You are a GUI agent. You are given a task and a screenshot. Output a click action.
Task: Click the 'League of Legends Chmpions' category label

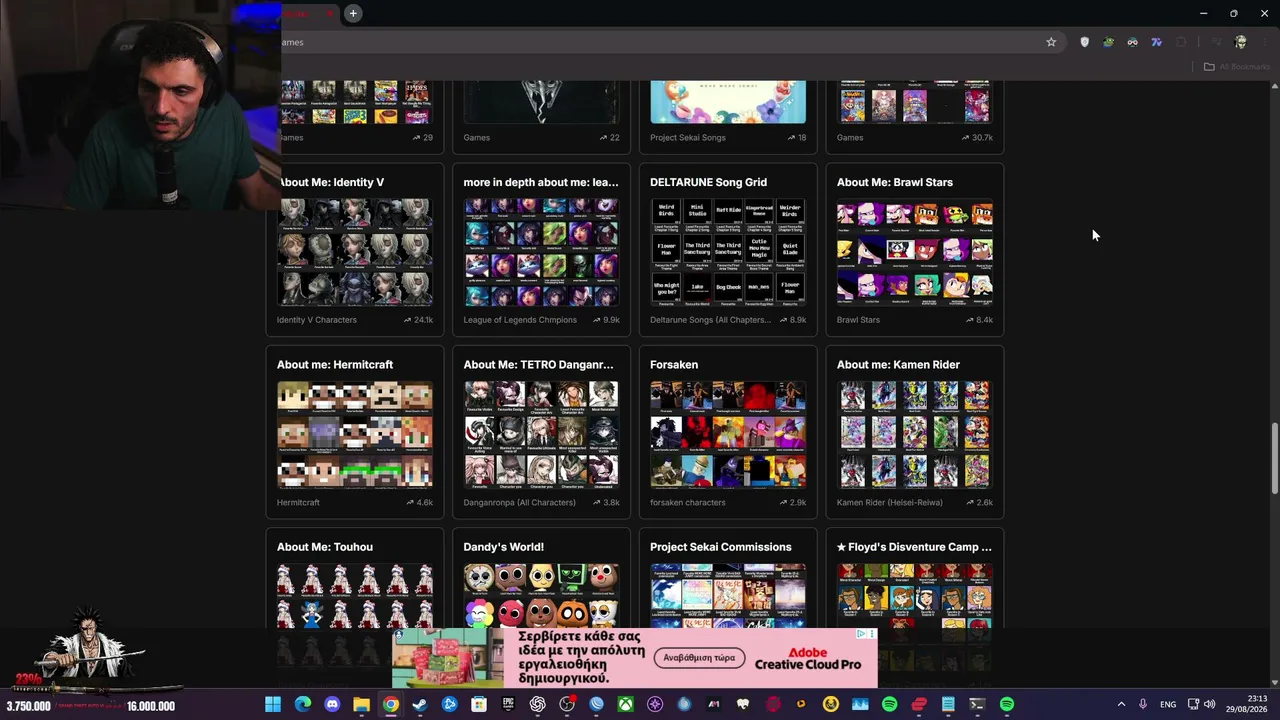520,320
